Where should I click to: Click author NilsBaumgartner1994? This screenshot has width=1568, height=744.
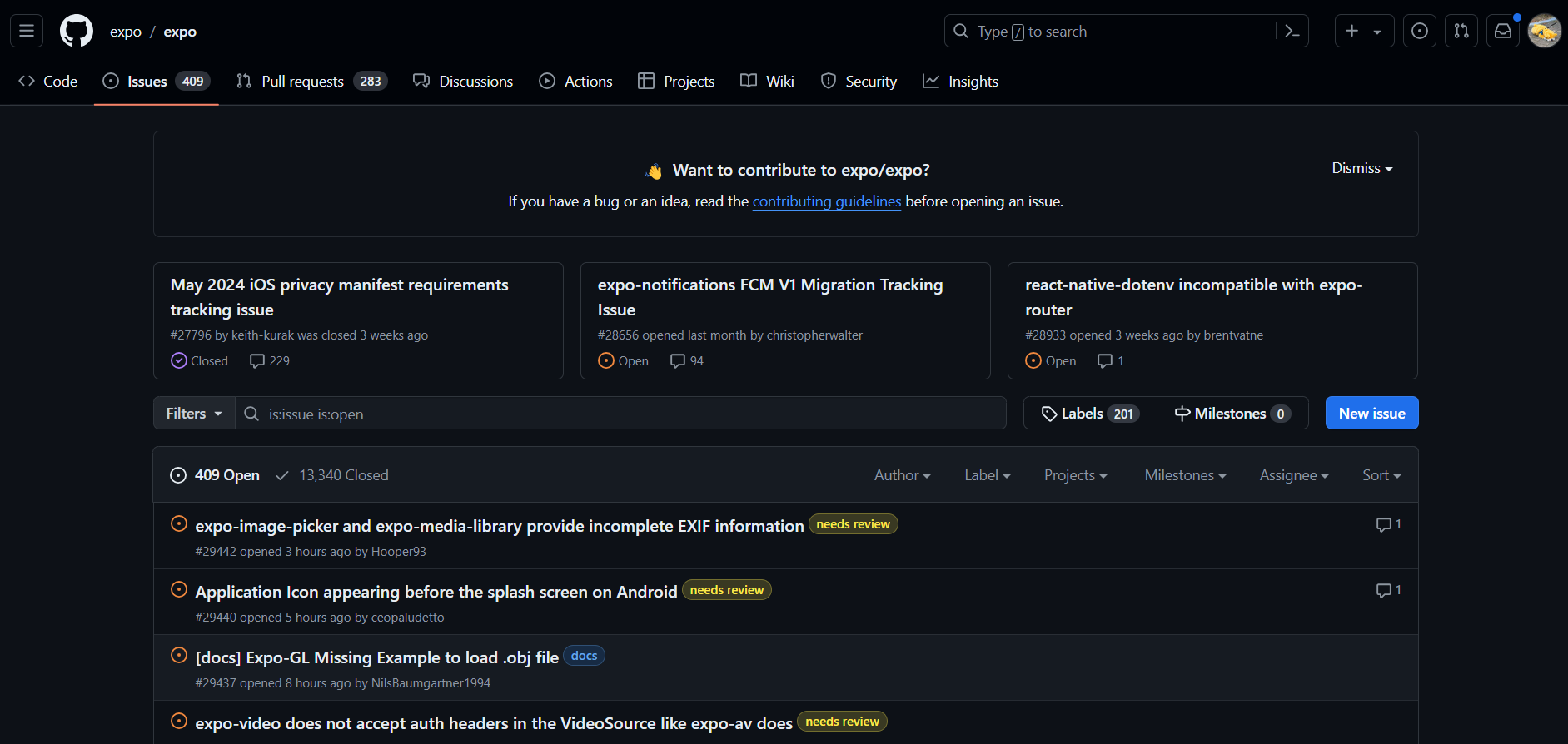click(x=431, y=682)
